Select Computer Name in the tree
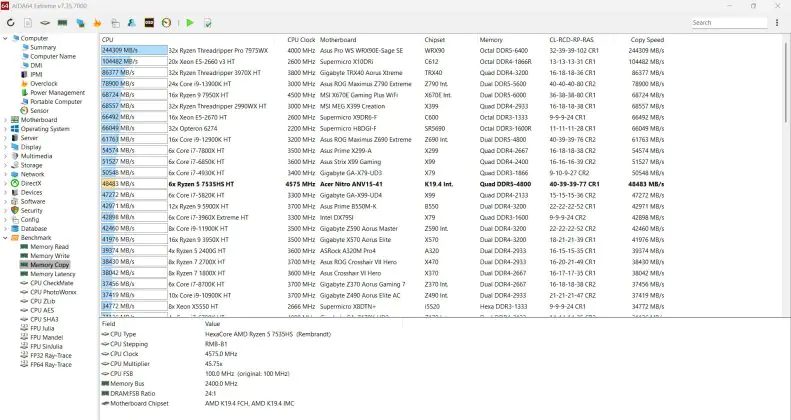Viewport: 791px width, 420px height. 53,56
